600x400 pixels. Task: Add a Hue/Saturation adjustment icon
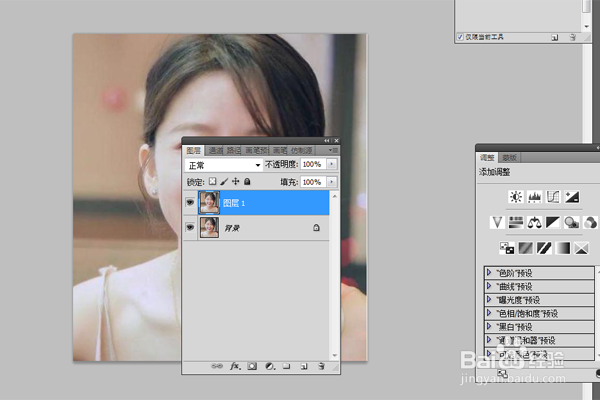[515, 222]
